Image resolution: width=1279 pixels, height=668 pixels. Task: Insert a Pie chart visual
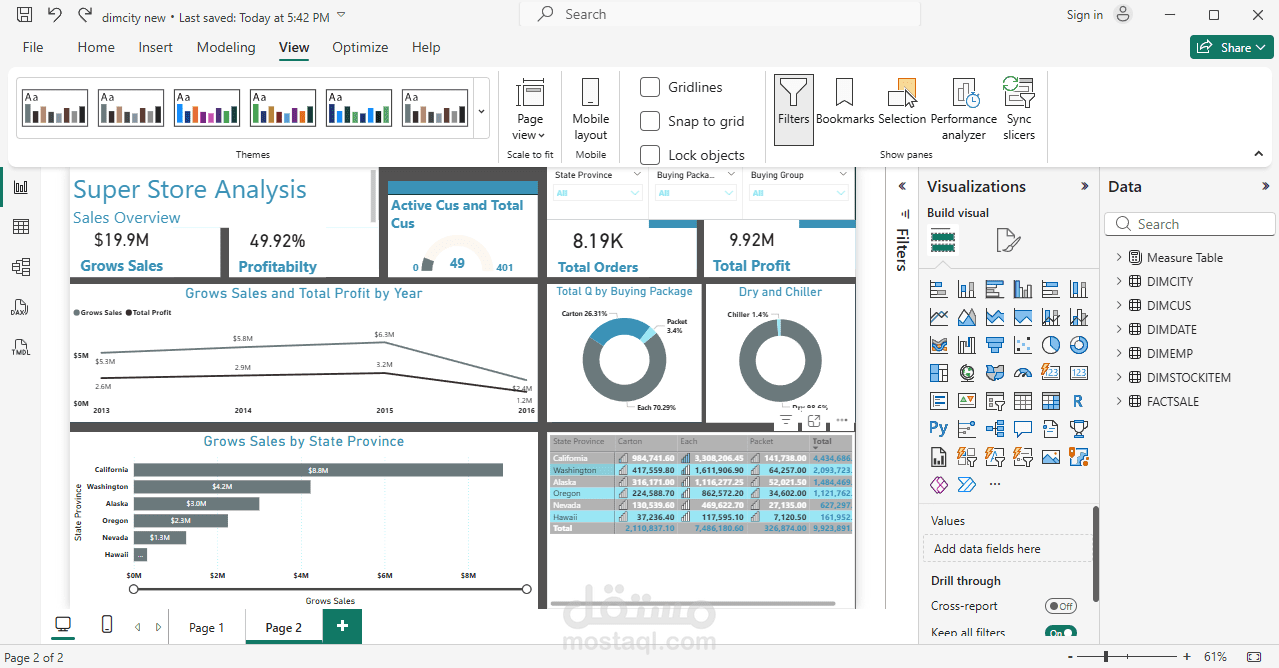tap(1050, 345)
